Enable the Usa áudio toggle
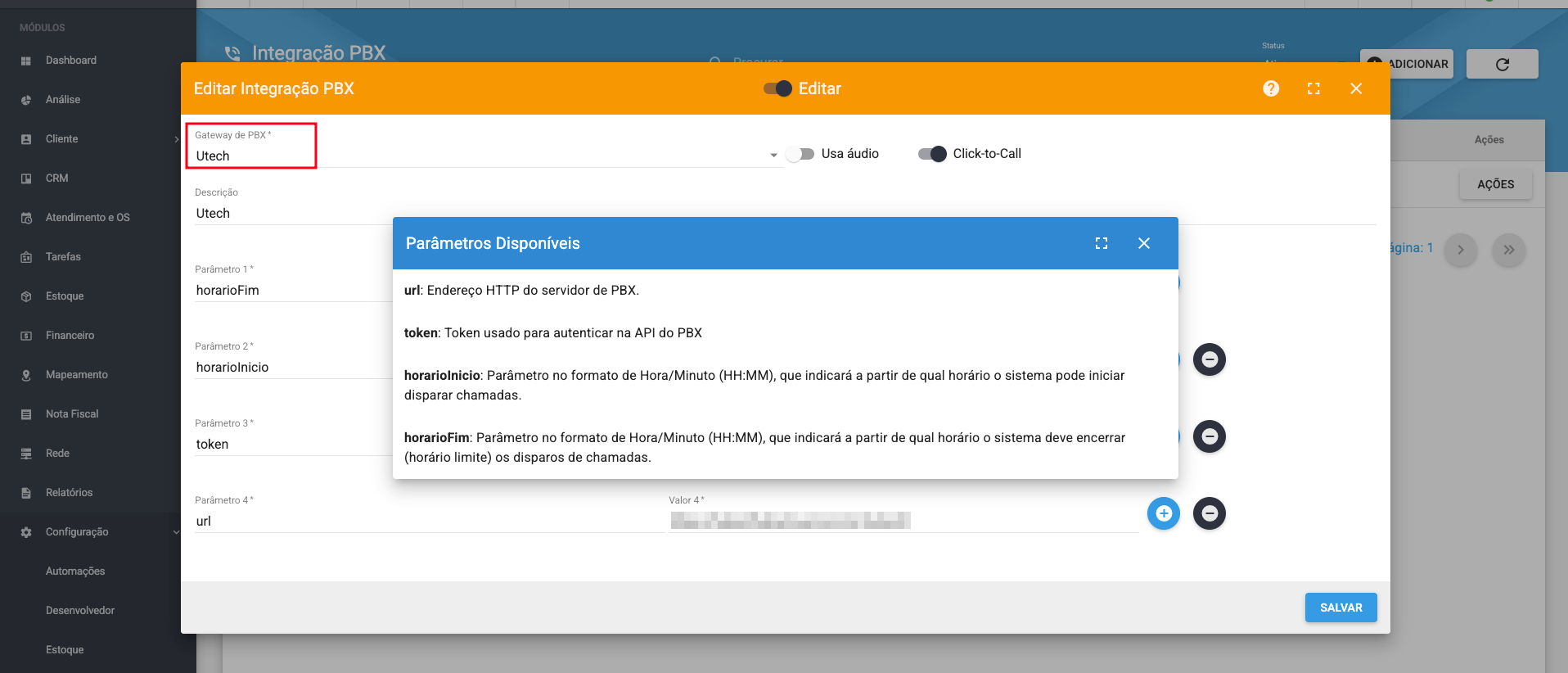Screen dimensions: 1568x673 pyautogui.click(x=800, y=154)
